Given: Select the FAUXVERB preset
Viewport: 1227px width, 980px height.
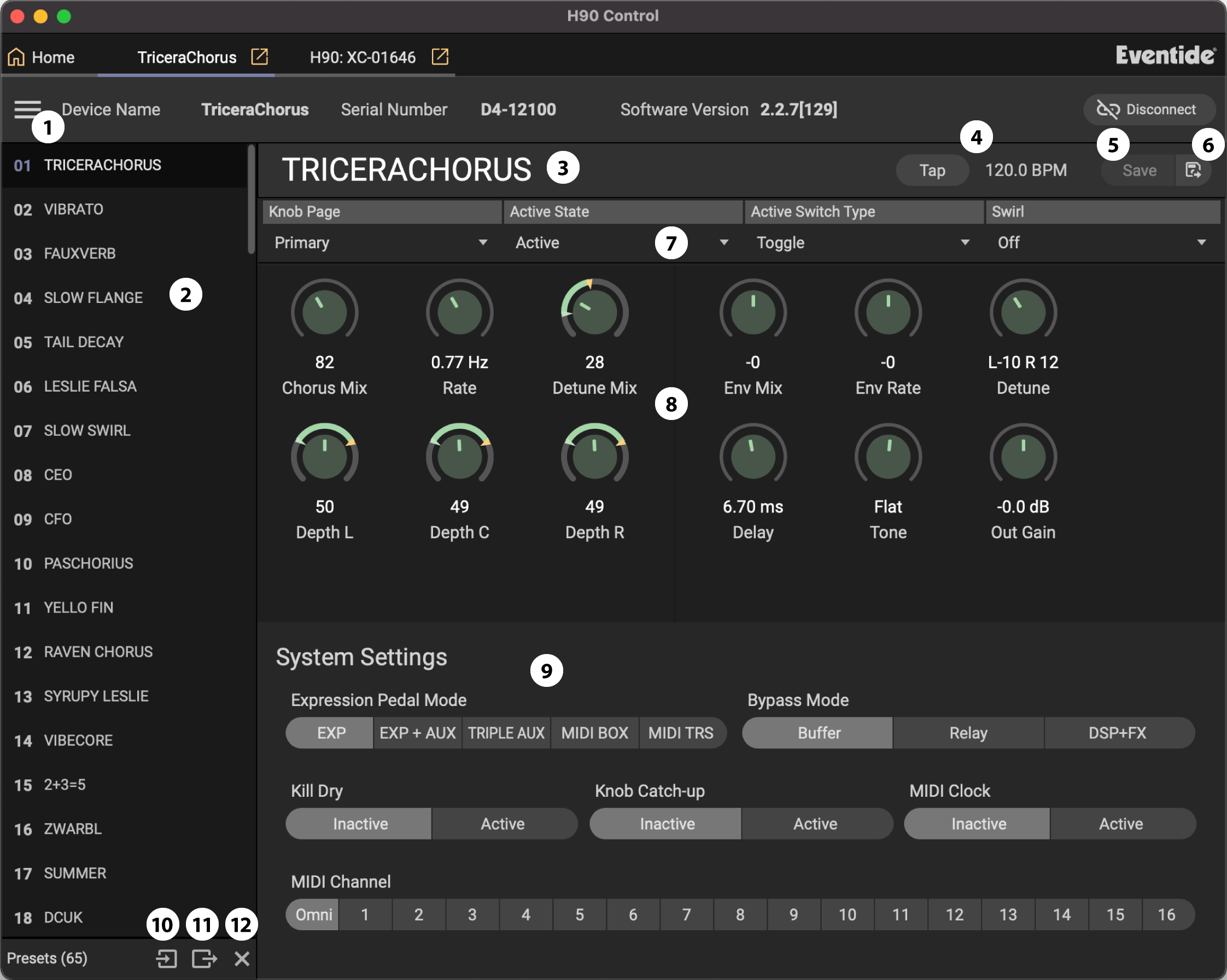Looking at the screenshot, I should tap(124, 254).
